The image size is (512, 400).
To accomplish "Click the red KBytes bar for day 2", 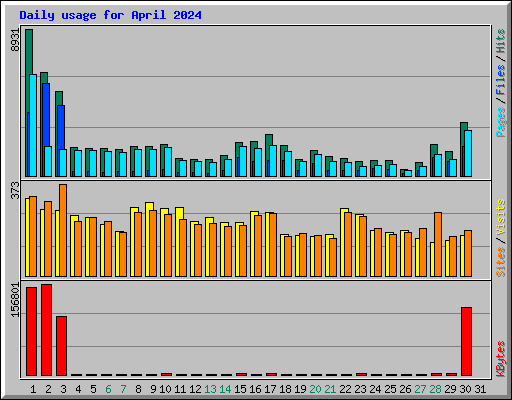I will (46, 330).
